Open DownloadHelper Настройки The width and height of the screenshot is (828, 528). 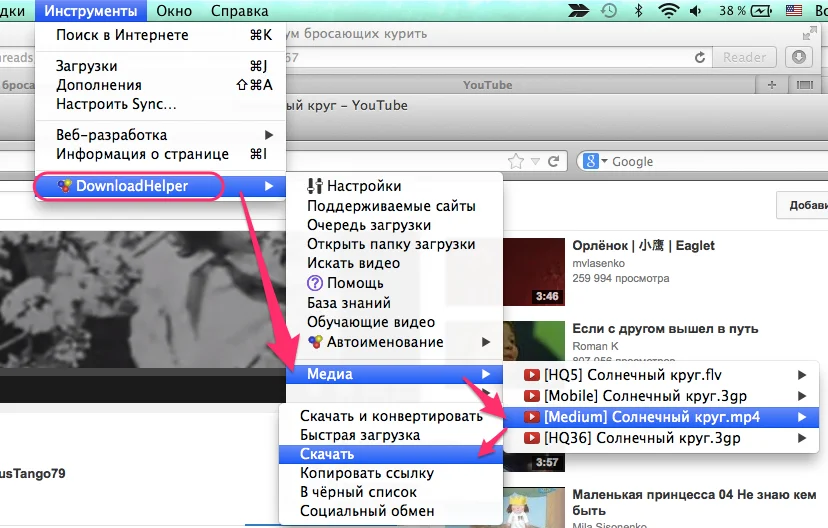[394, 186]
